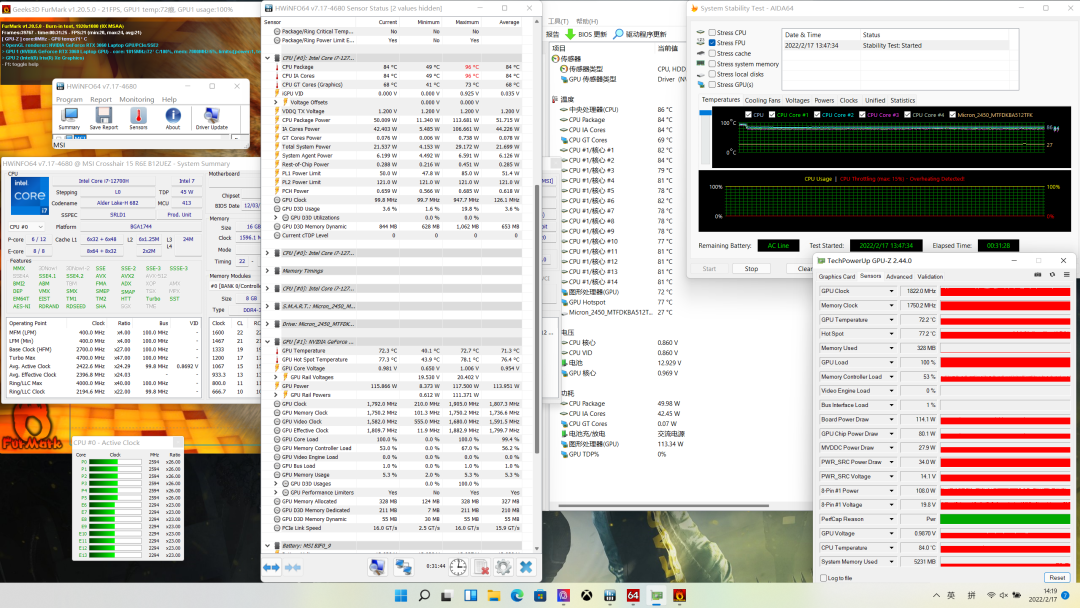Switch to the Voltages tab in AIDA64

pyautogui.click(x=798, y=101)
